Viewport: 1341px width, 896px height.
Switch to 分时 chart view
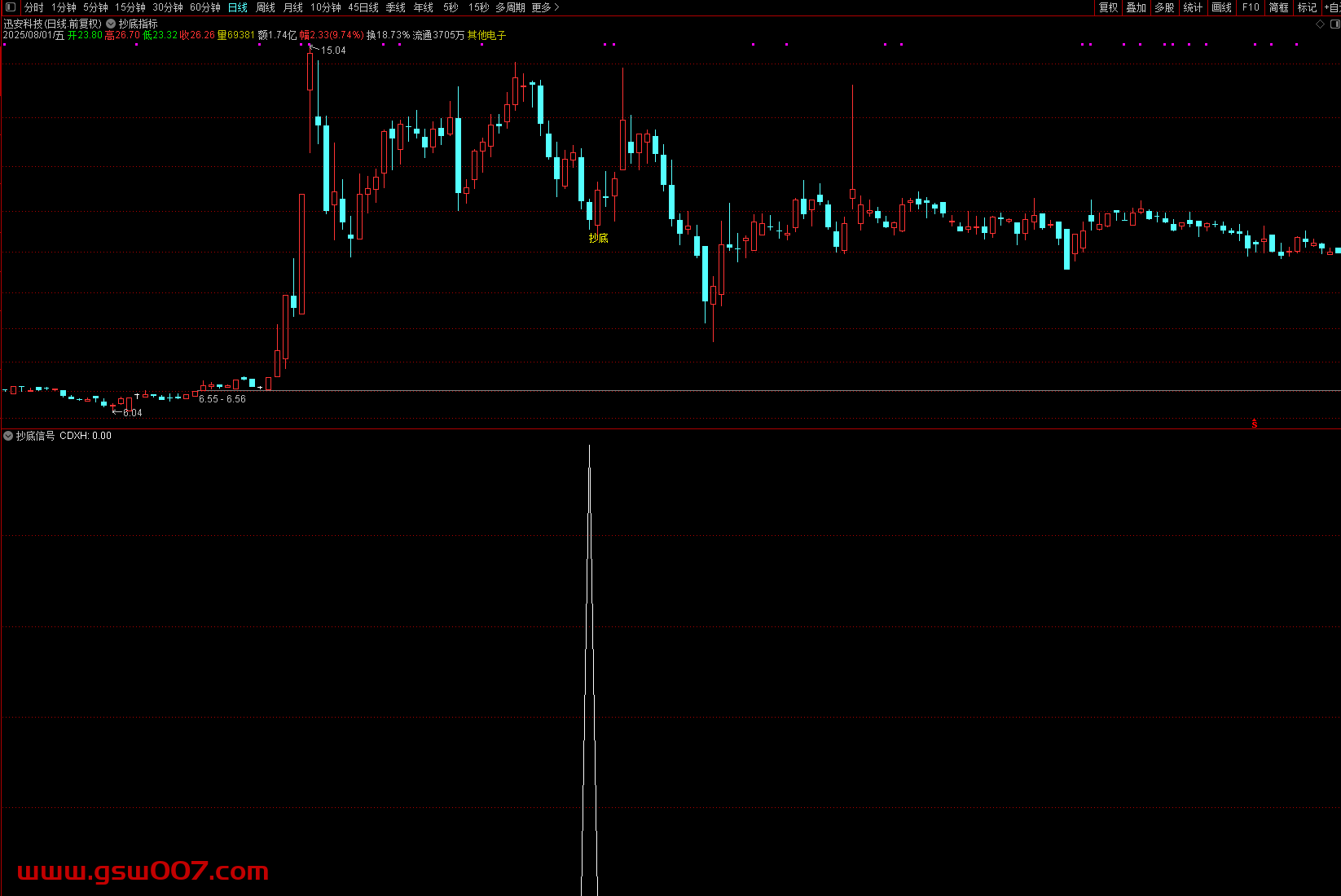point(34,7)
